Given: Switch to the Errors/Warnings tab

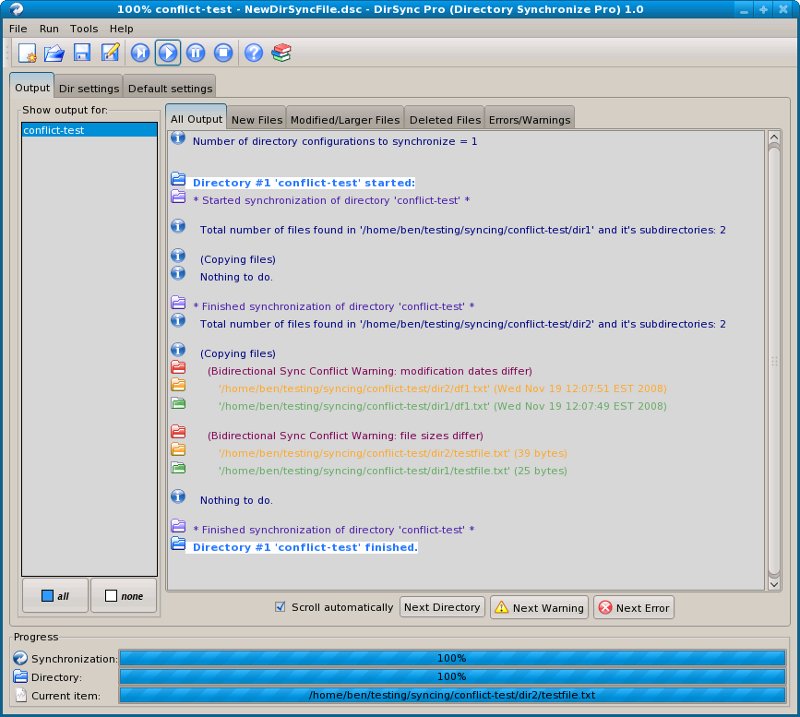Looking at the screenshot, I should (528, 117).
